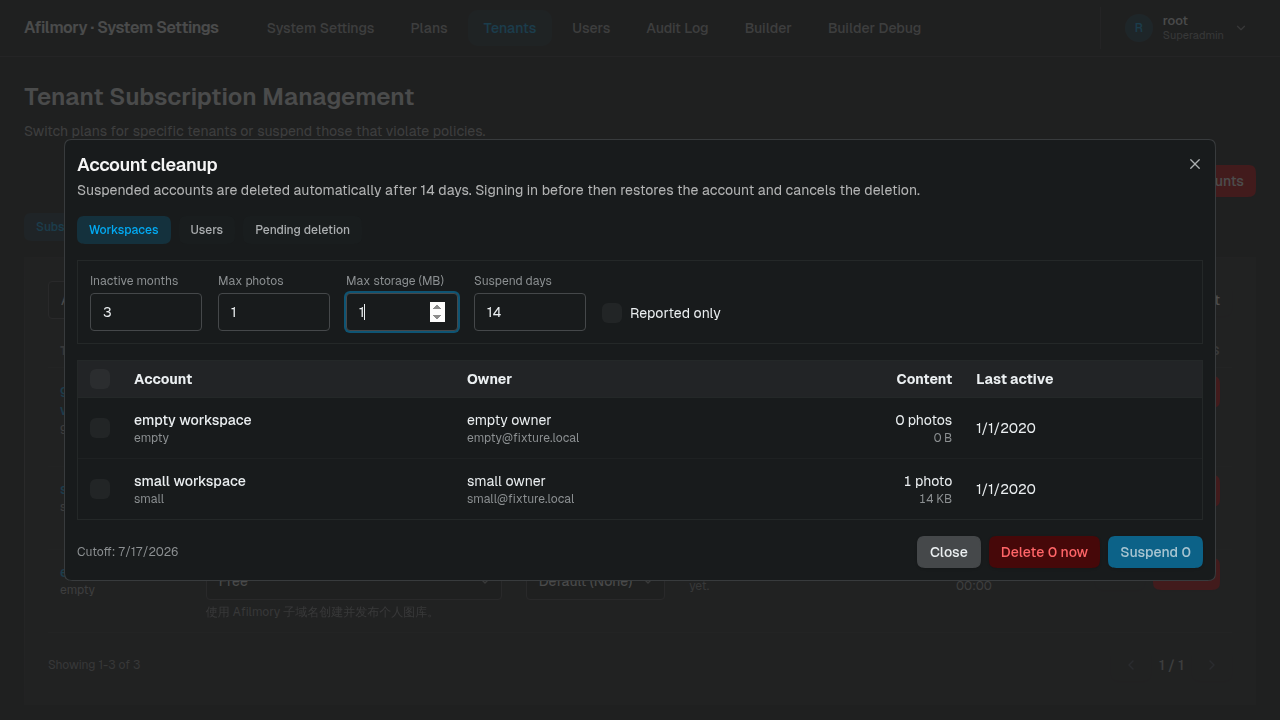This screenshot has height=720, width=1280.
Task: Click the 'Cutoff: 7/17/2026' text
Action: 128,552
